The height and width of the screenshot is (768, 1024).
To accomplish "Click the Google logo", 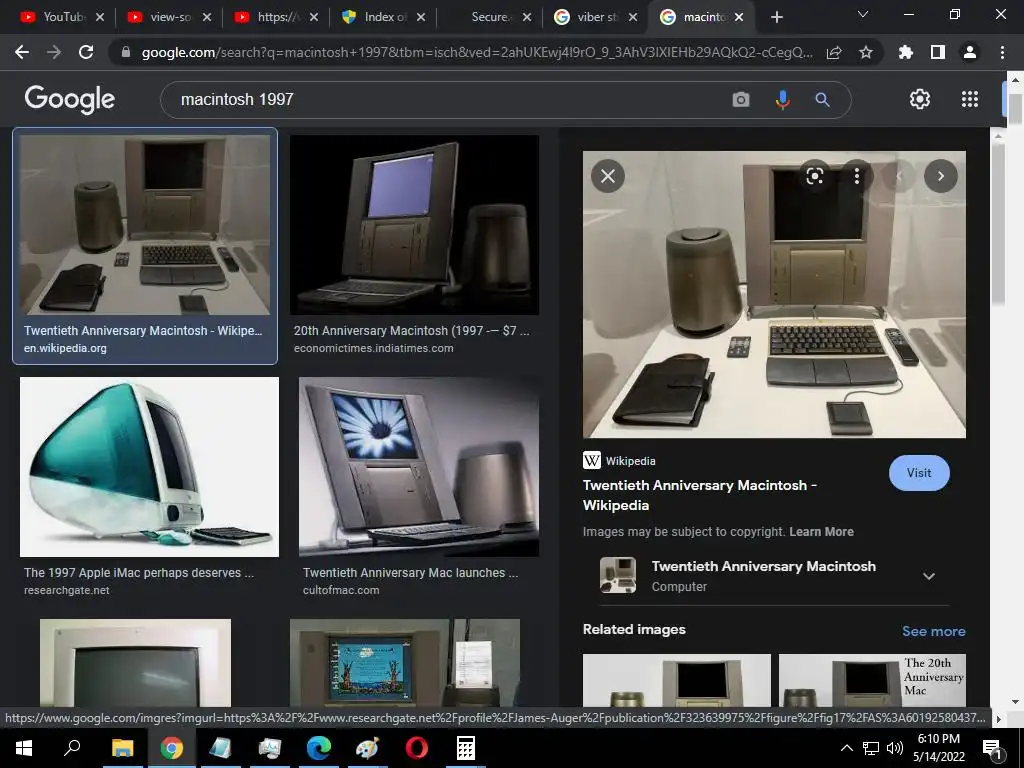I will tap(70, 99).
